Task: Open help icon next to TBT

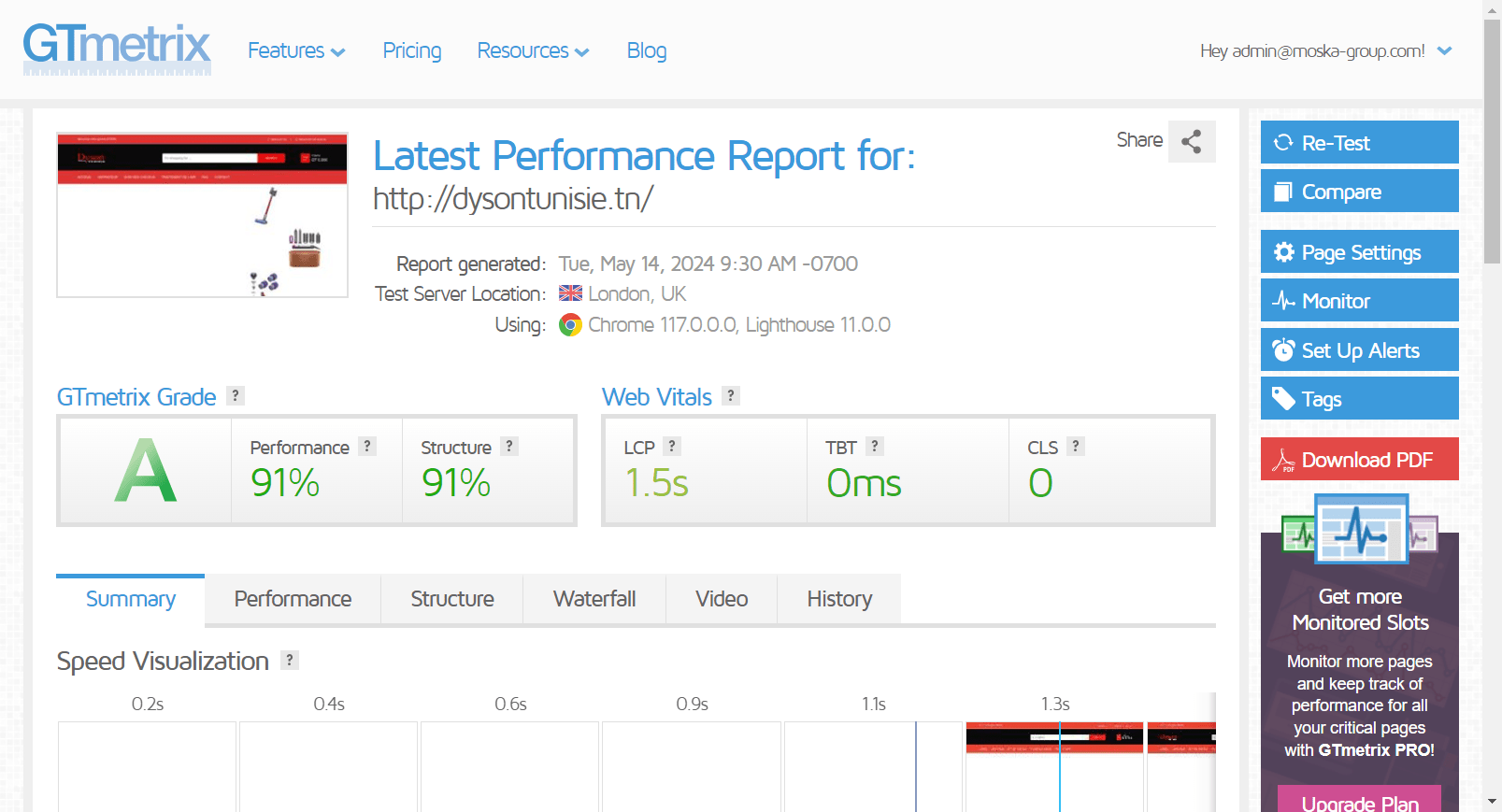Action: [x=875, y=446]
